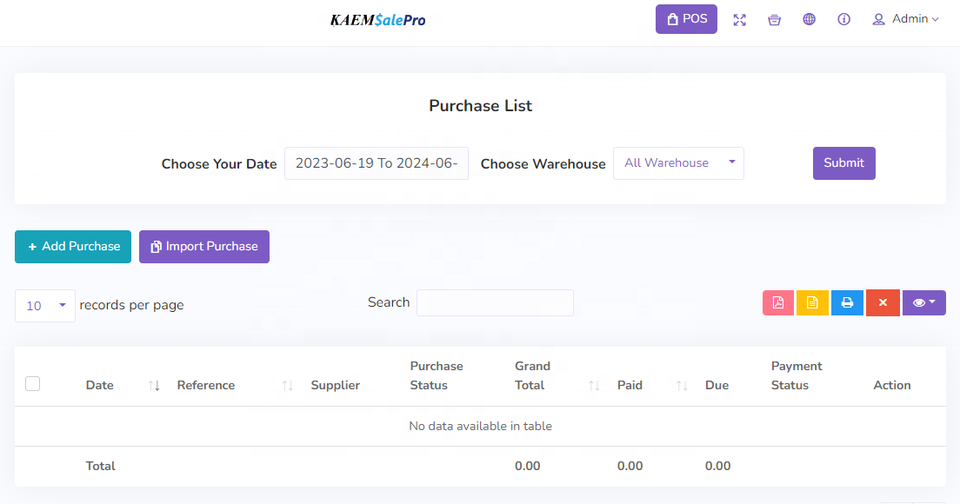This screenshot has width=960, height=504.
Task: Click the Add Purchase button
Action: tap(73, 247)
